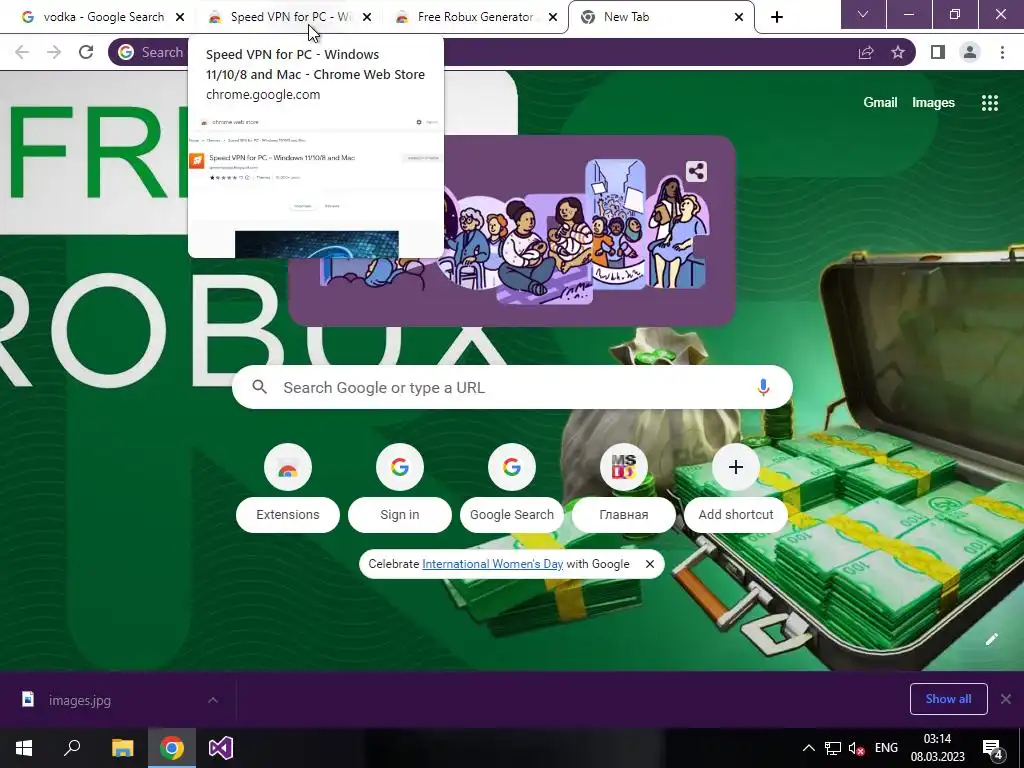This screenshot has width=1024, height=768.
Task: Click the Search Google or type a URL box
Action: (x=512, y=387)
